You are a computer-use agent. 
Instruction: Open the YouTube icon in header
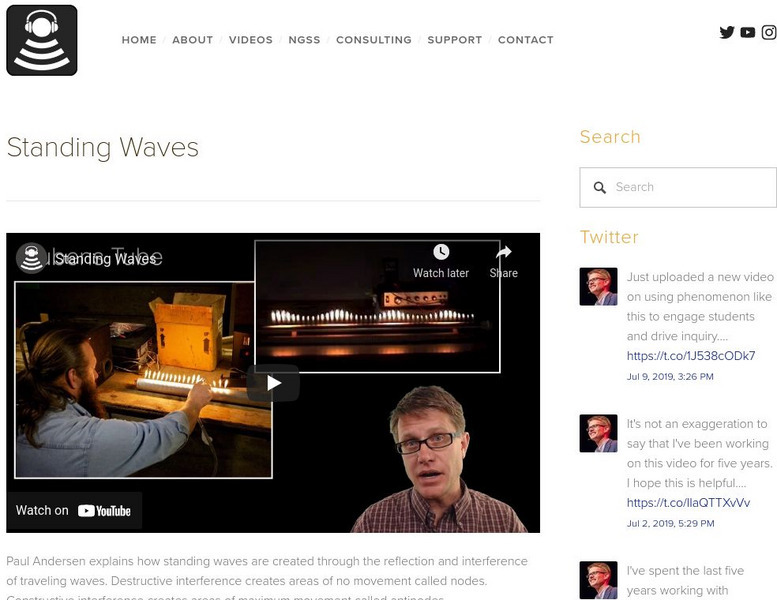(x=747, y=32)
